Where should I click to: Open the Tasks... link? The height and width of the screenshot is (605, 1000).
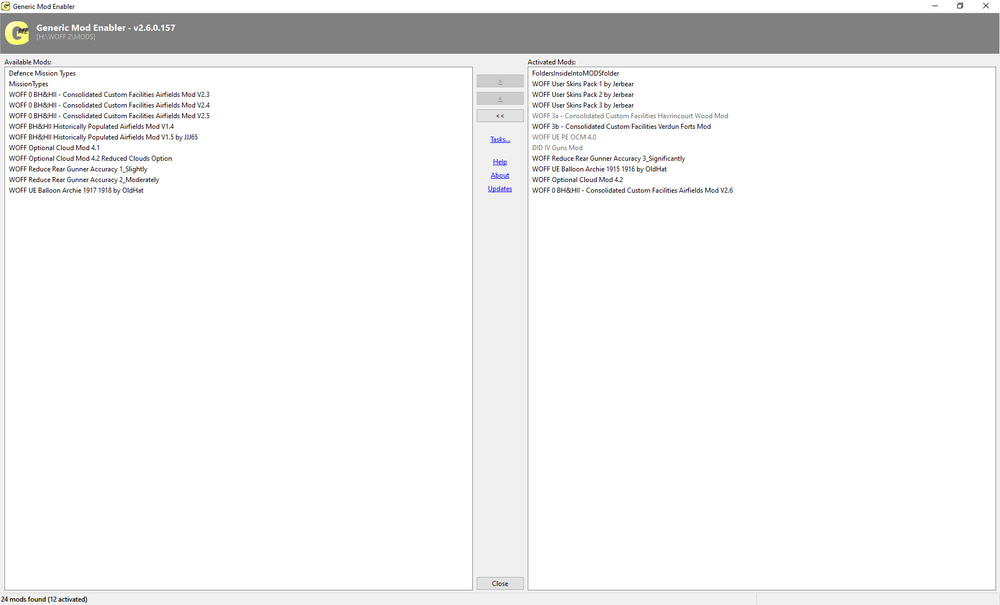500,139
